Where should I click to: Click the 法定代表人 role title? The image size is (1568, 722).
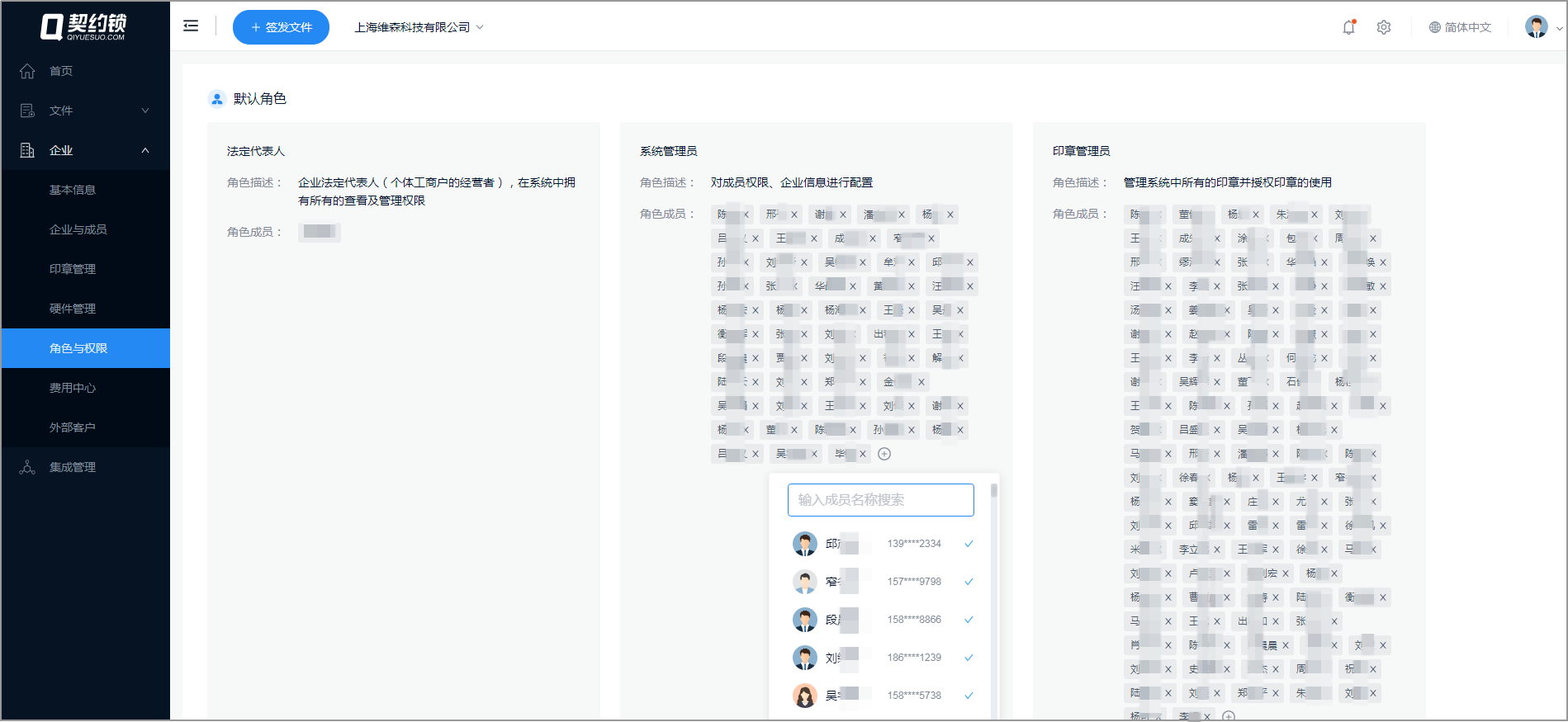click(256, 151)
